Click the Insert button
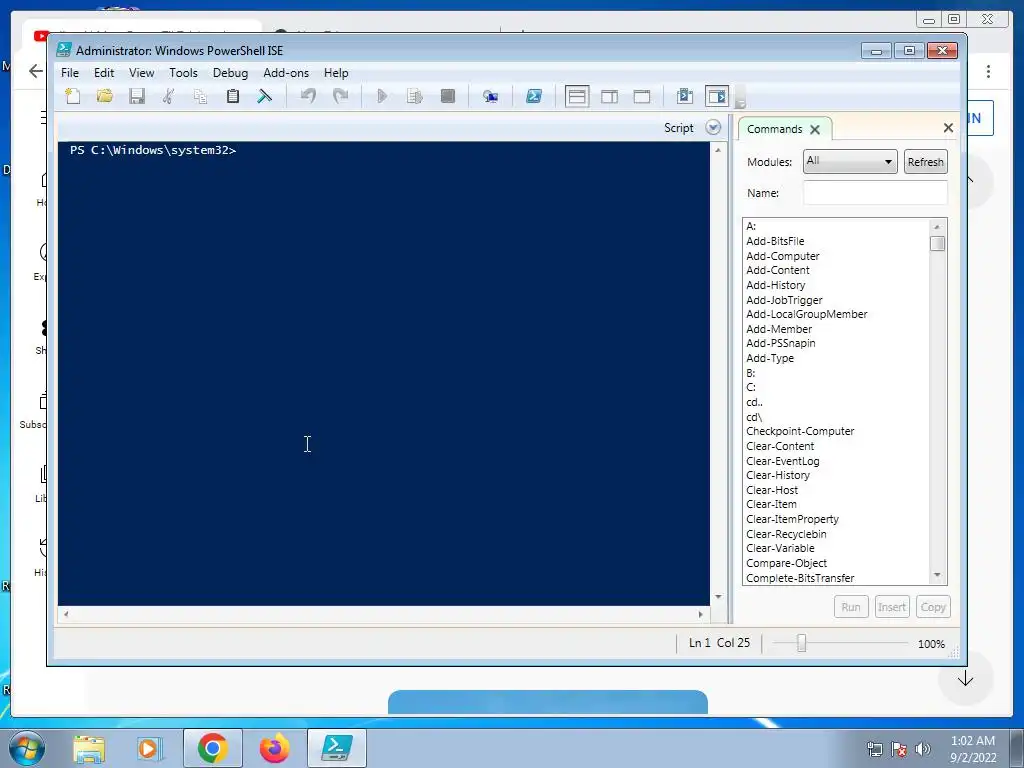 [x=892, y=607]
